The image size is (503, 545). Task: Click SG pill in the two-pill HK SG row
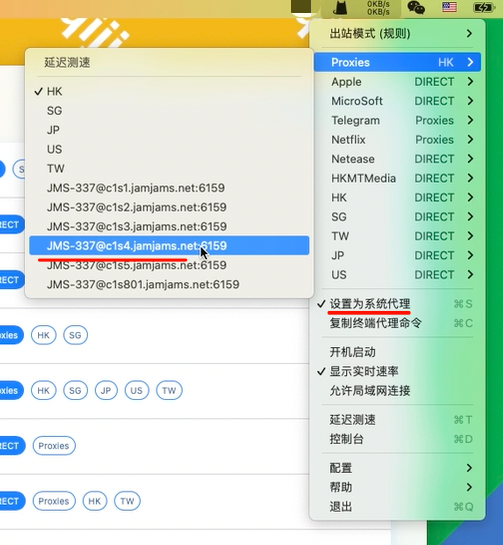(x=75, y=335)
